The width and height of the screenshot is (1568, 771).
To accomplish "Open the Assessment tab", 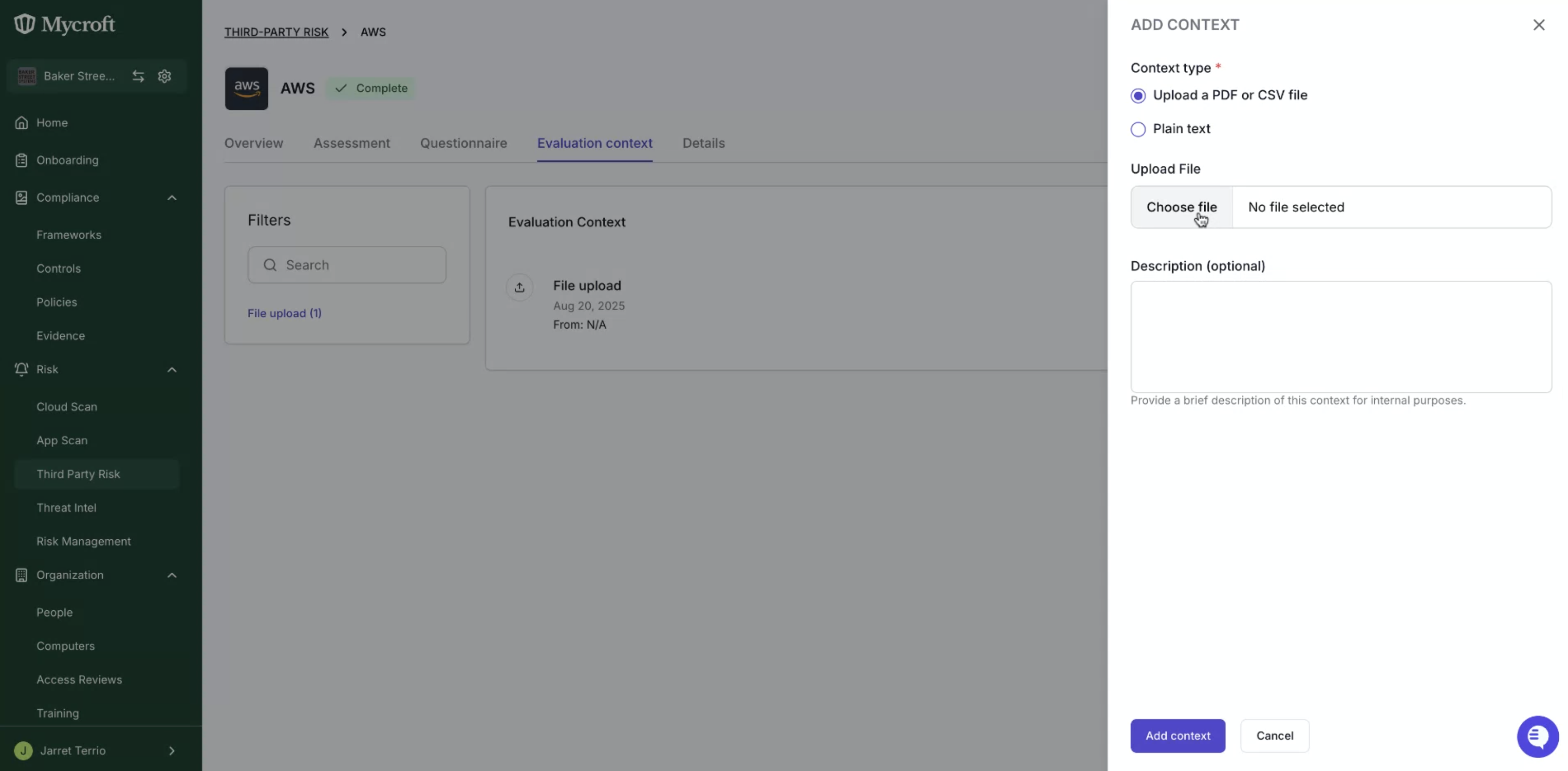I will (x=351, y=143).
